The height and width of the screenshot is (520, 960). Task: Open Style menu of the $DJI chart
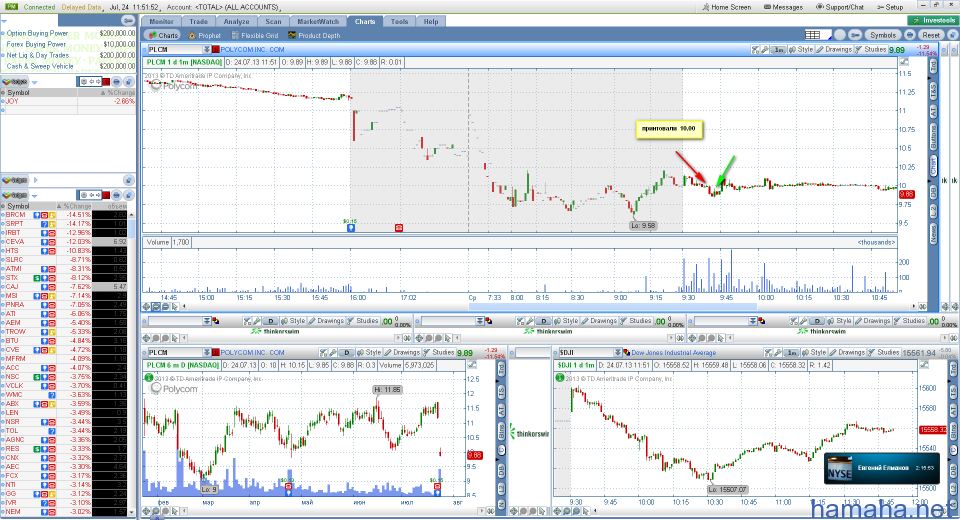click(814, 353)
